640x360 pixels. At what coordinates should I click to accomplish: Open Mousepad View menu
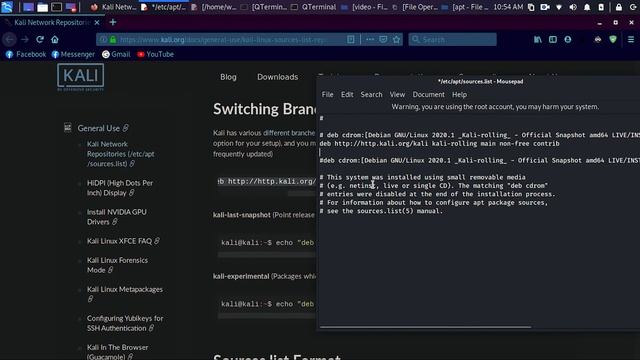click(397, 95)
